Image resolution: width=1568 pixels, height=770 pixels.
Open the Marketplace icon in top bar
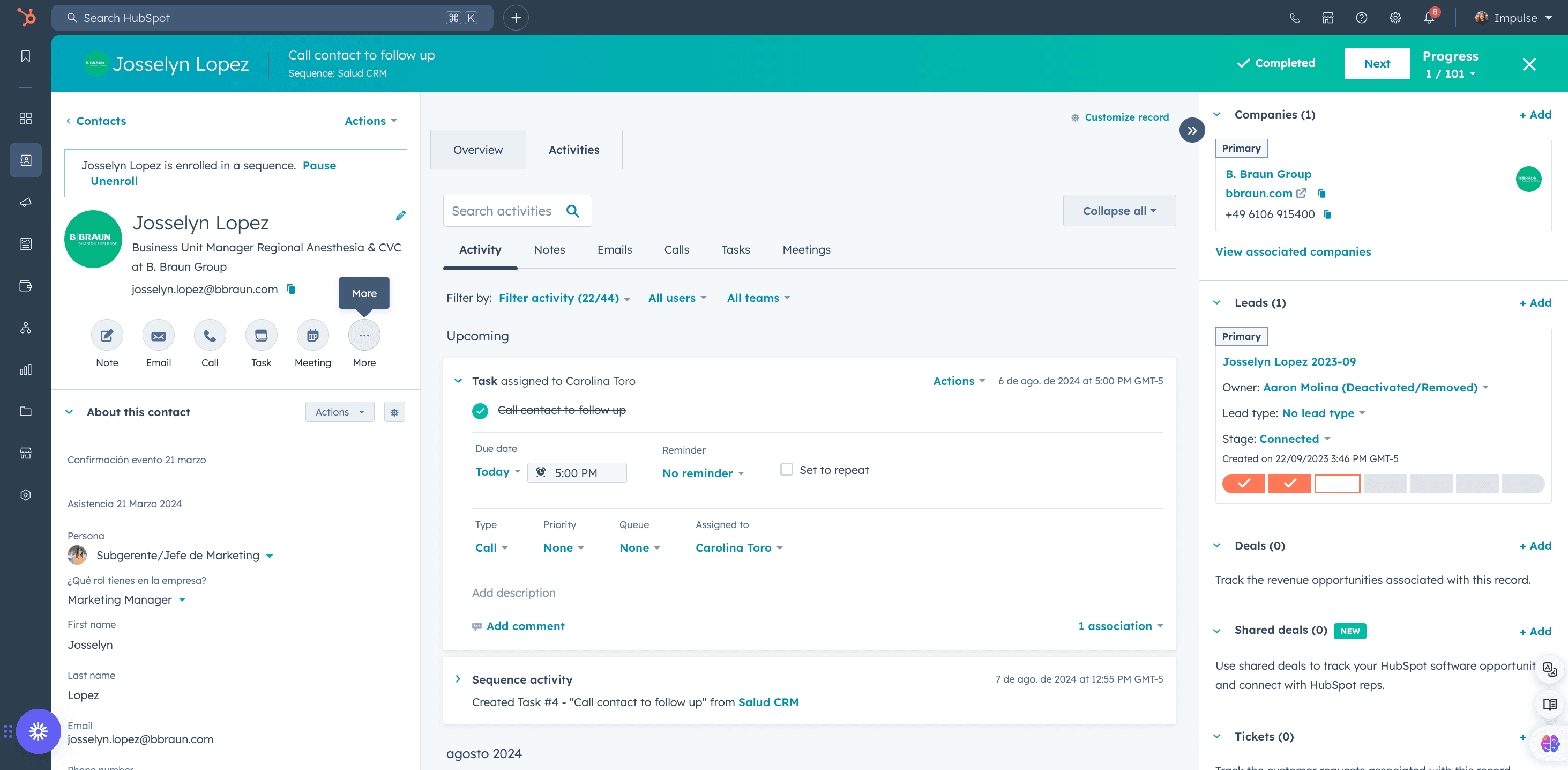(x=1328, y=18)
